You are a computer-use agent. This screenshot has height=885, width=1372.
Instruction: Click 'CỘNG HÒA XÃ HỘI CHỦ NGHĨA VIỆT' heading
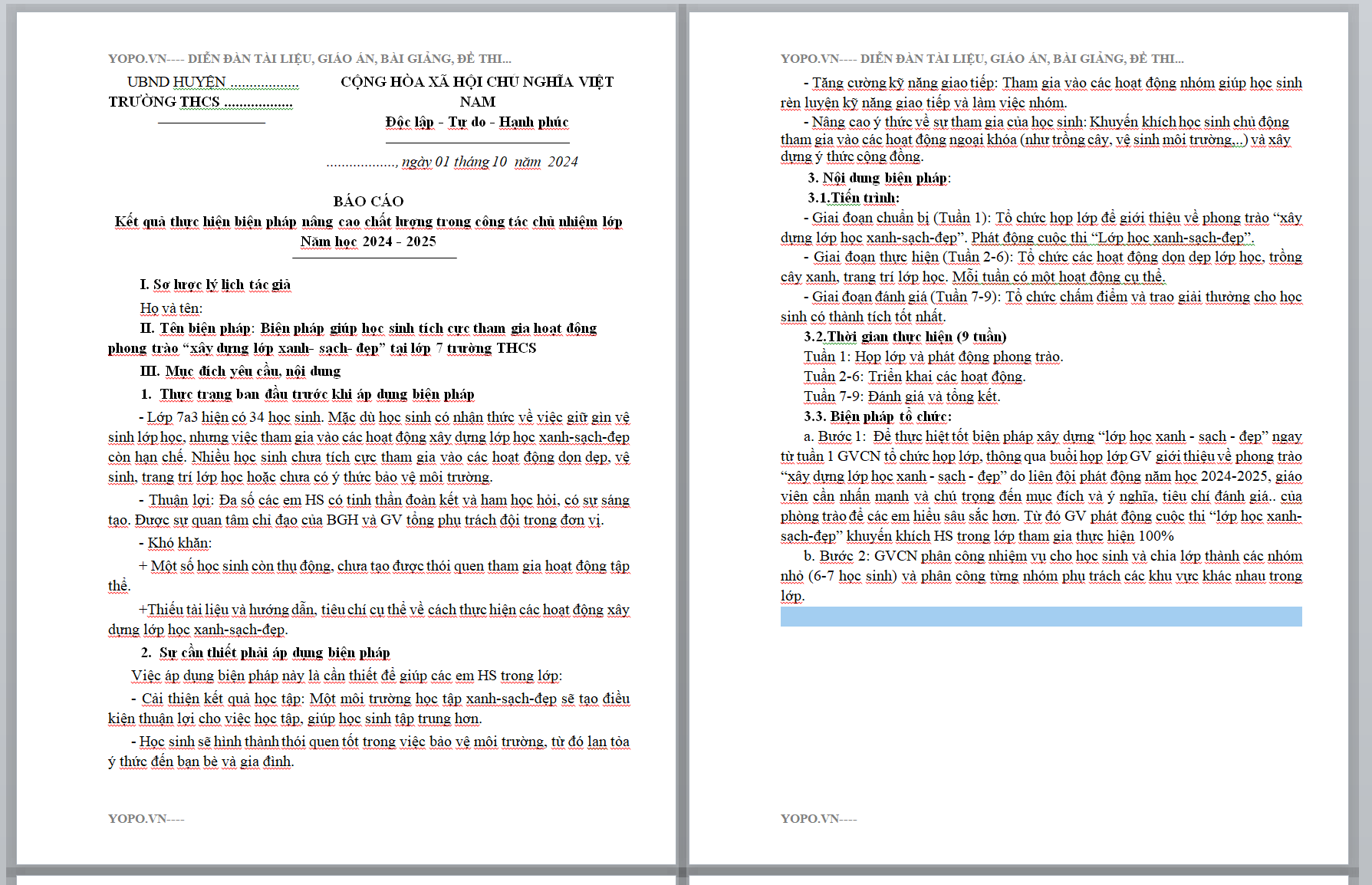point(477,82)
